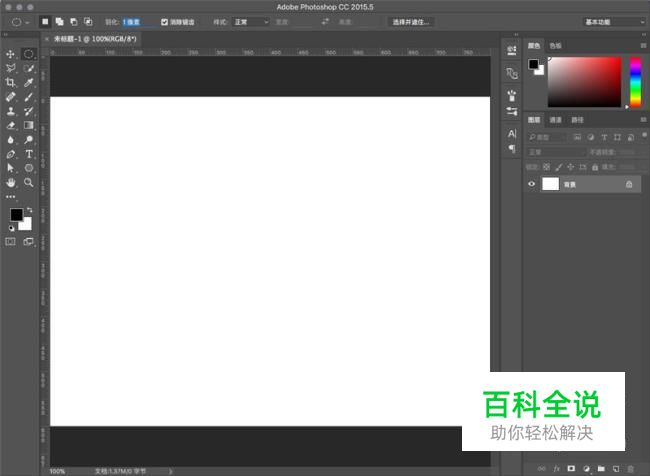Click the 选择并遮住 button
The width and height of the screenshot is (650, 476).
411,21
